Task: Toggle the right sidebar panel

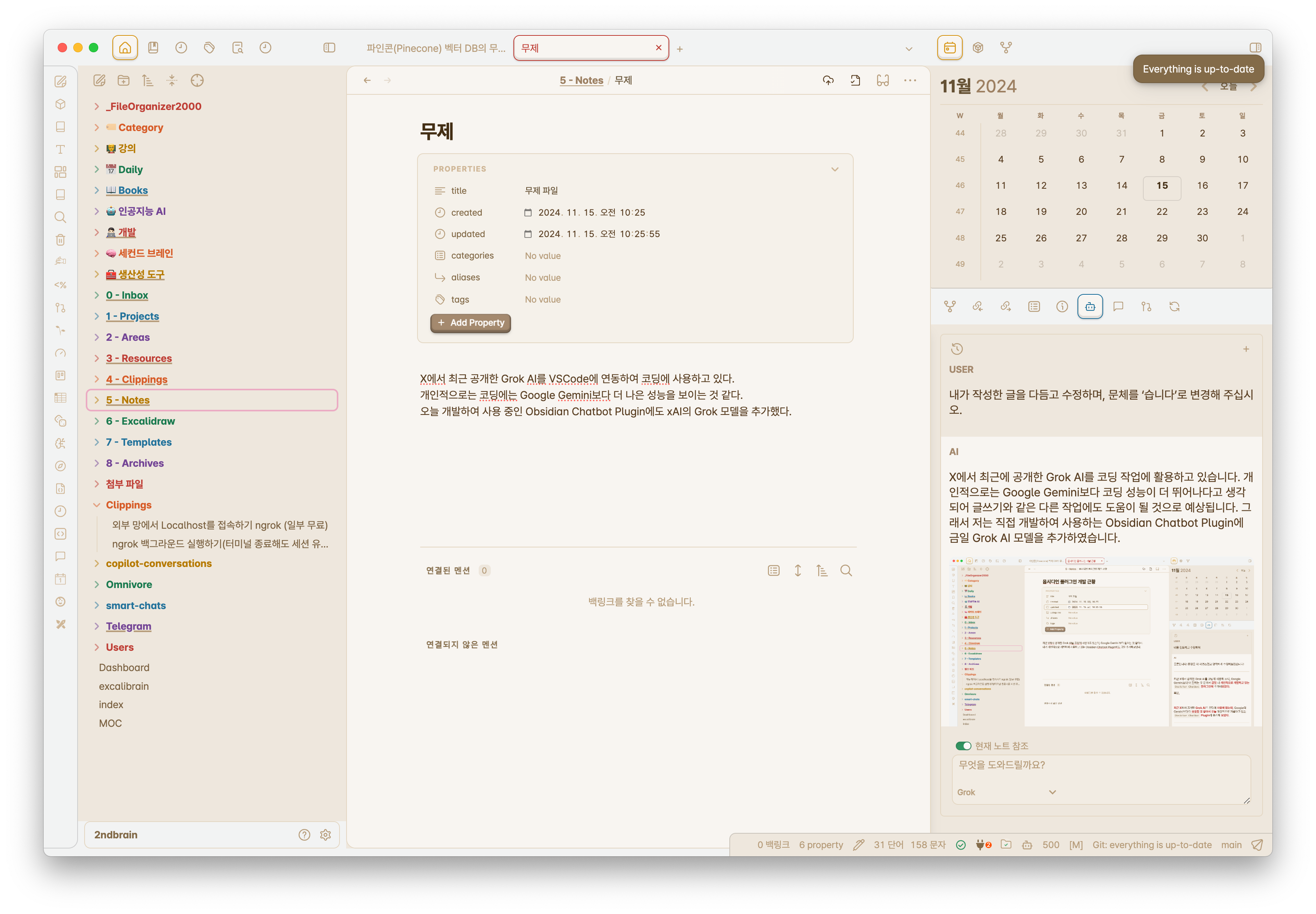Action: coord(1255,48)
